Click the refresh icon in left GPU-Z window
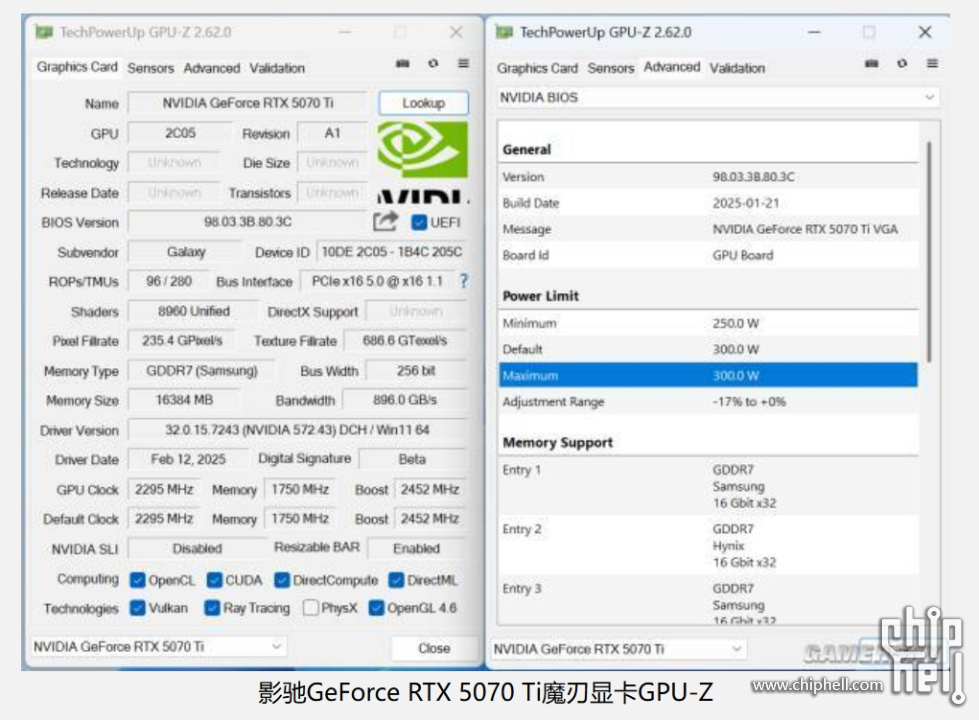The image size is (979, 720). tap(433, 63)
